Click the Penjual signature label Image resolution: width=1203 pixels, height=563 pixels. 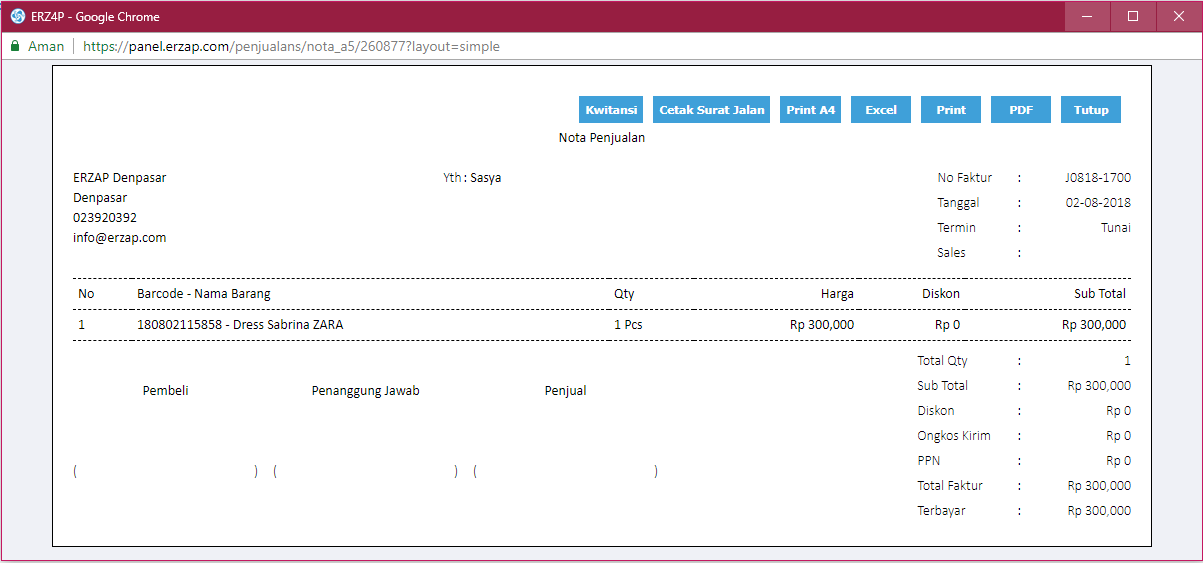tap(566, 391)
